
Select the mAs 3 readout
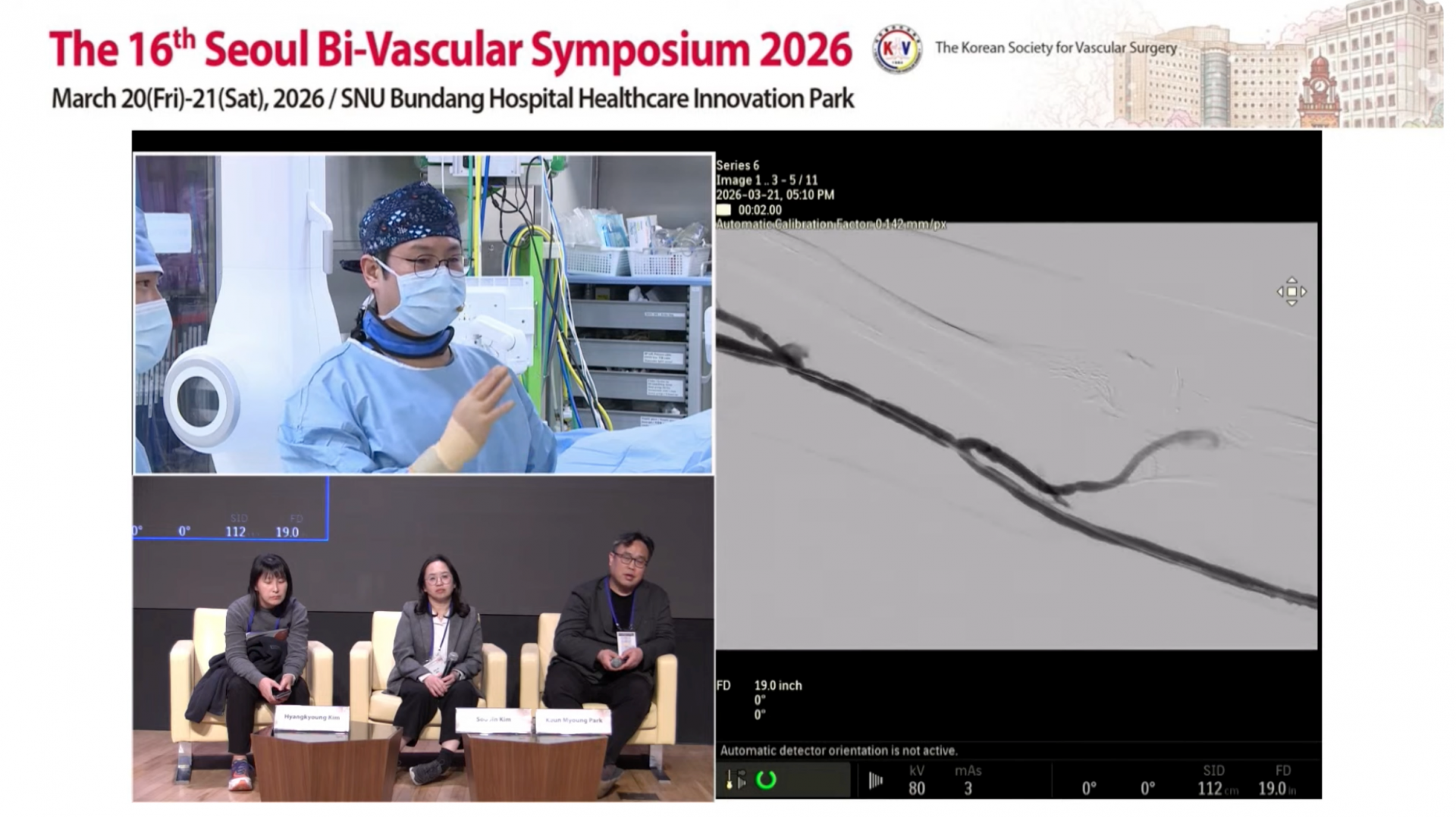(x=968, y=780)
